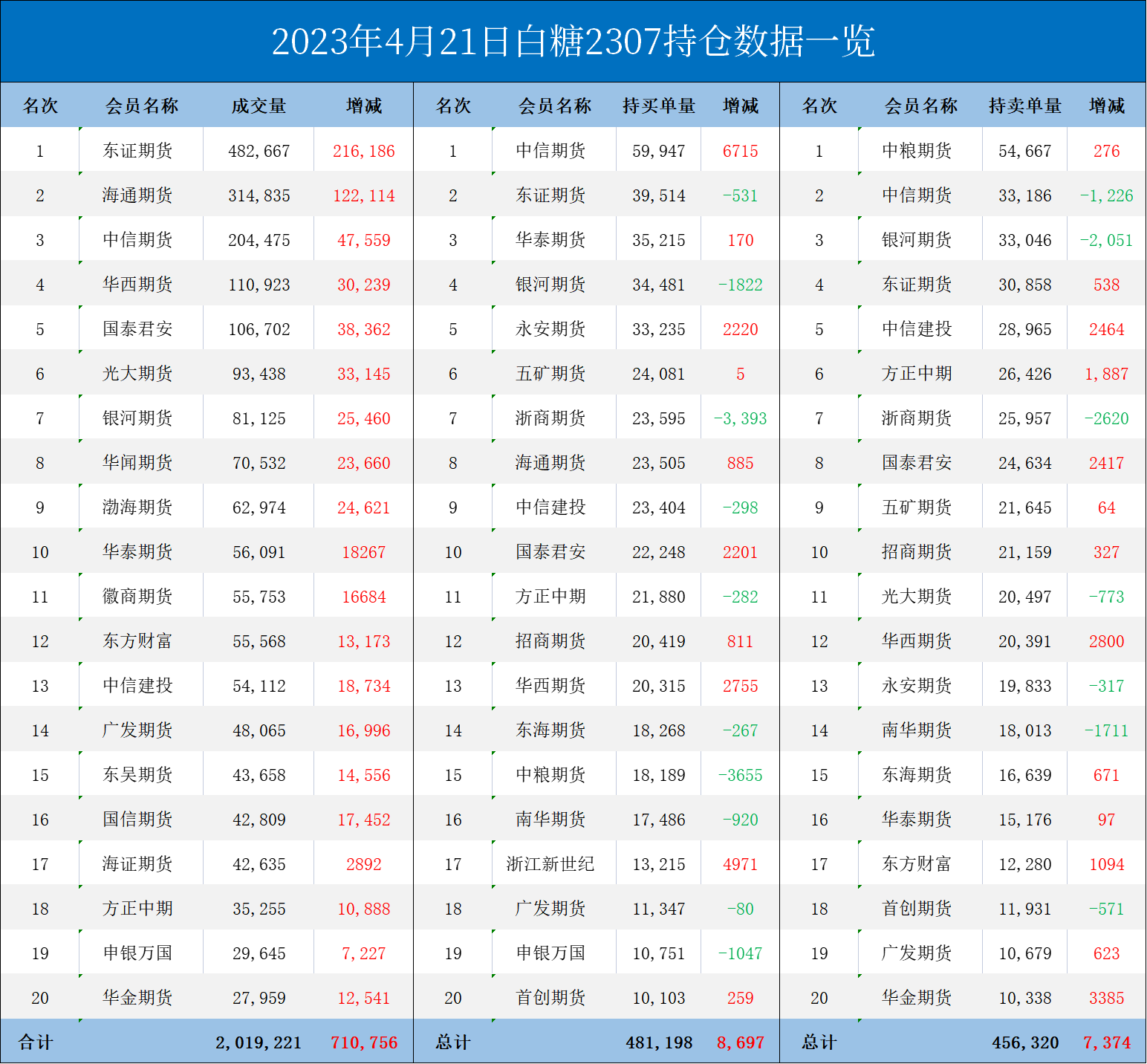Viewport: 1147px width, 1064px height.
Task: Click short position value 21,645
Action: coord(1025,507)
